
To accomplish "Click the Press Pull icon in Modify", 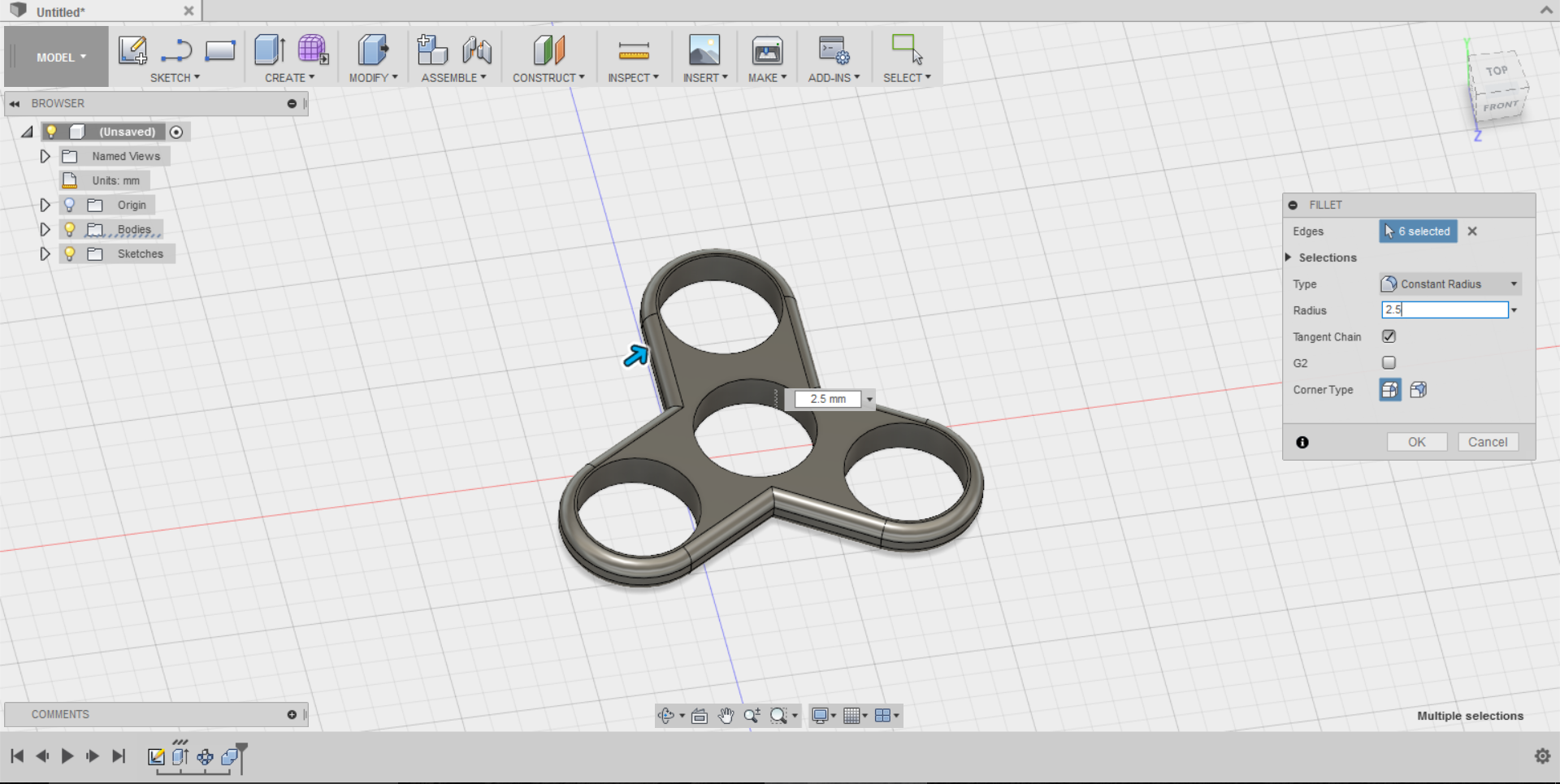I will point(373,50).
